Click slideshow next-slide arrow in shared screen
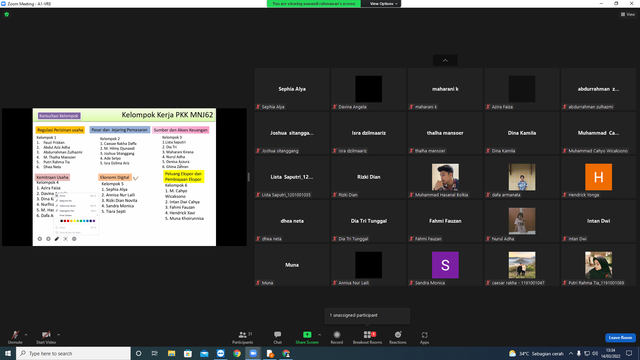 pyautogui.click(x=48, y=239)
